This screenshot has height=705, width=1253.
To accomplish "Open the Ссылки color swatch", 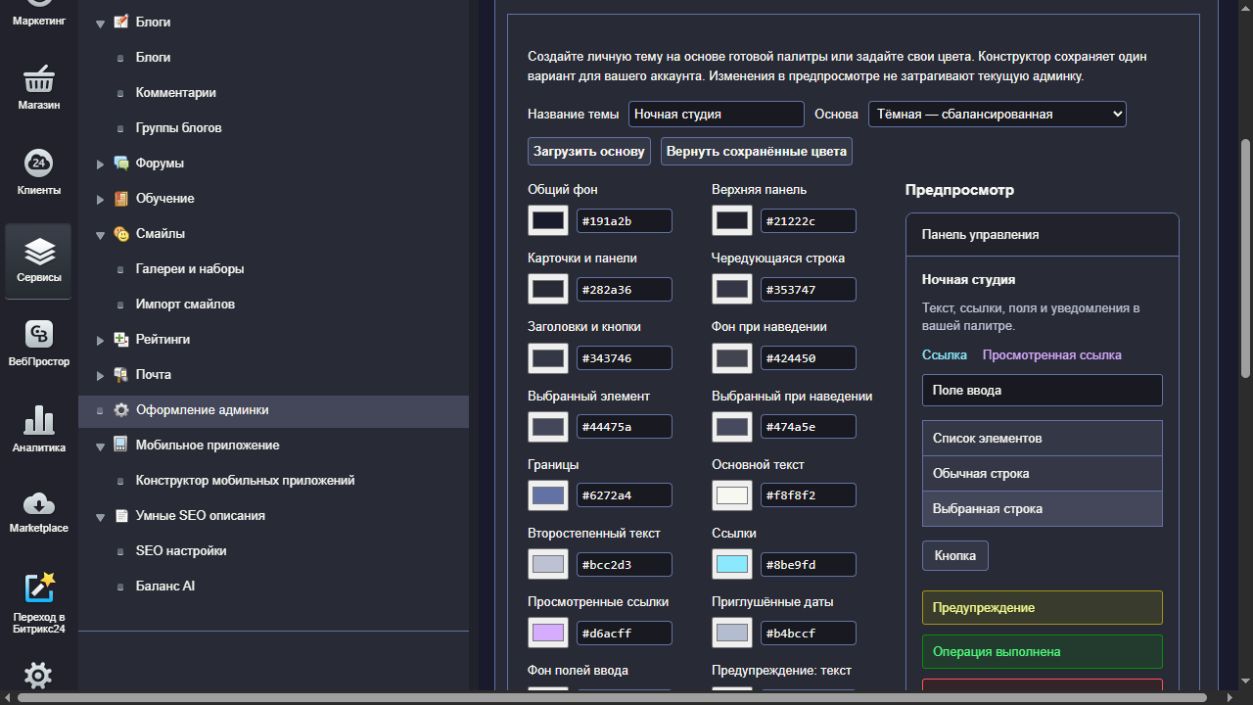I will pyautogui.click(x=732, y=564).
